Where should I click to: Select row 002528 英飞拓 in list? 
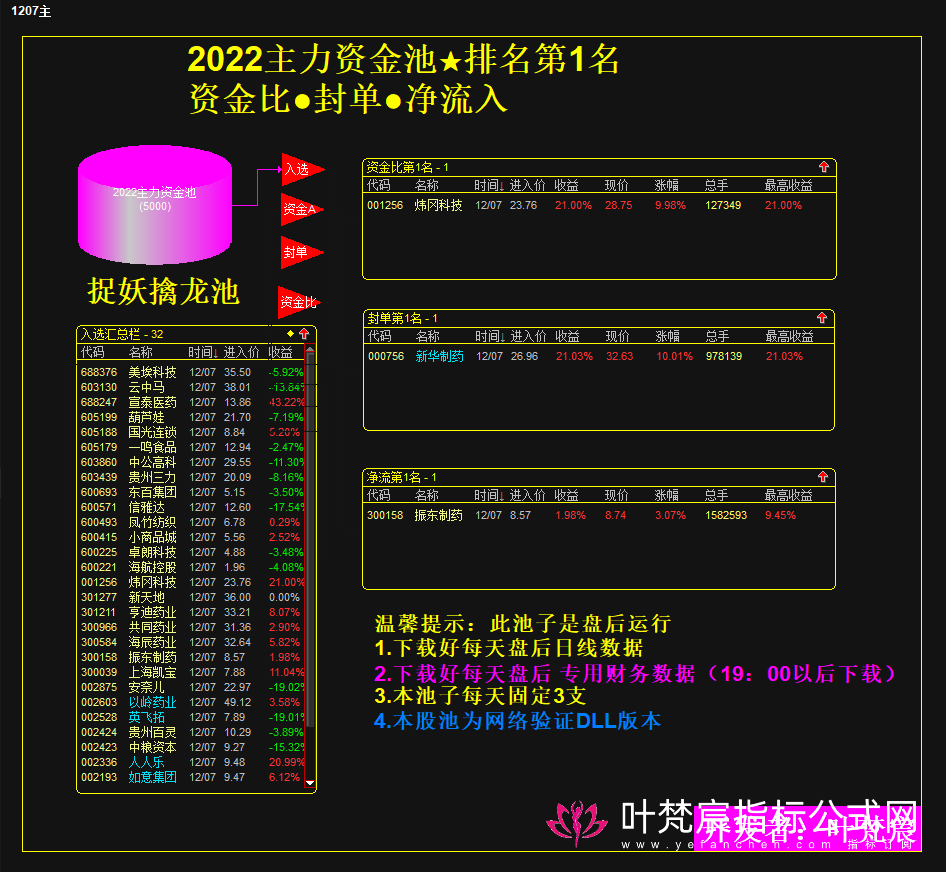coord(192,718)
